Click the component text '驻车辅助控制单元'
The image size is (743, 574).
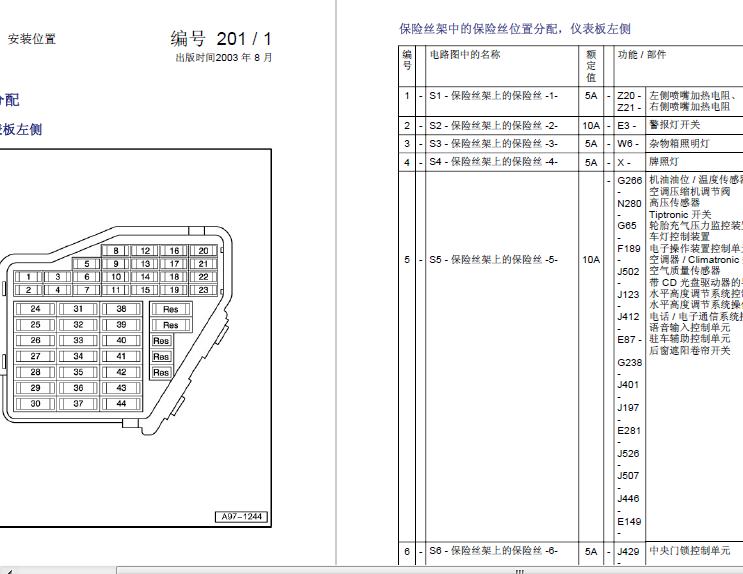coord(689,339)
